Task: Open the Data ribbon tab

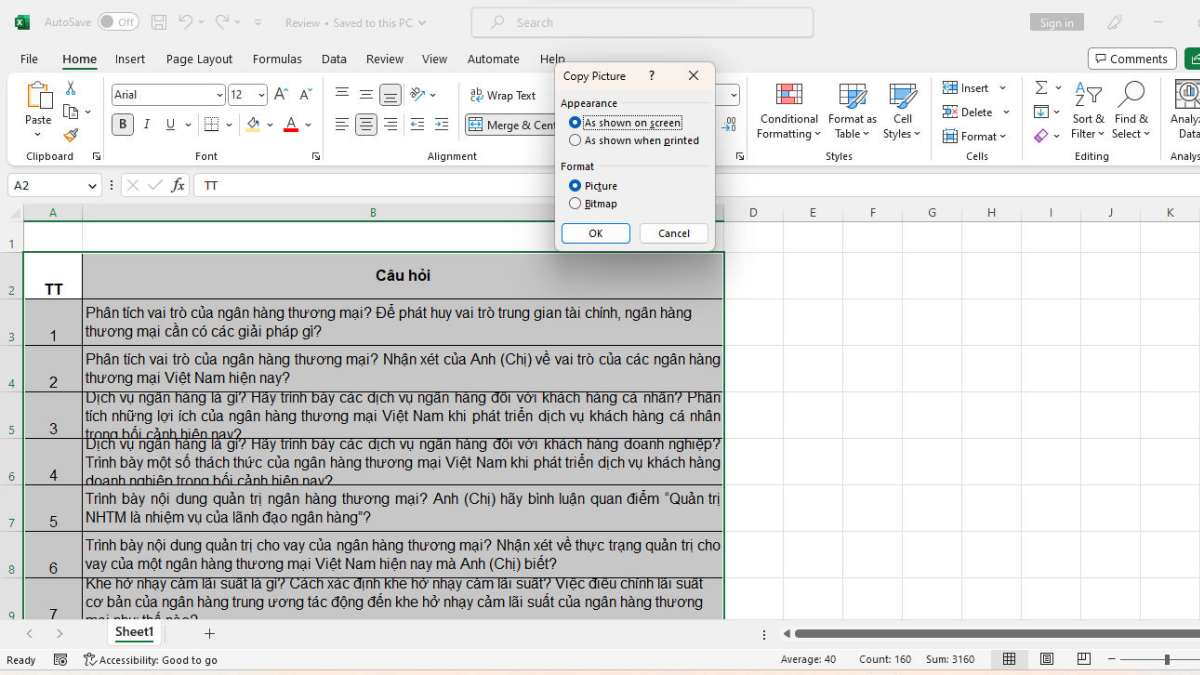Action: (x=334, y=59)
